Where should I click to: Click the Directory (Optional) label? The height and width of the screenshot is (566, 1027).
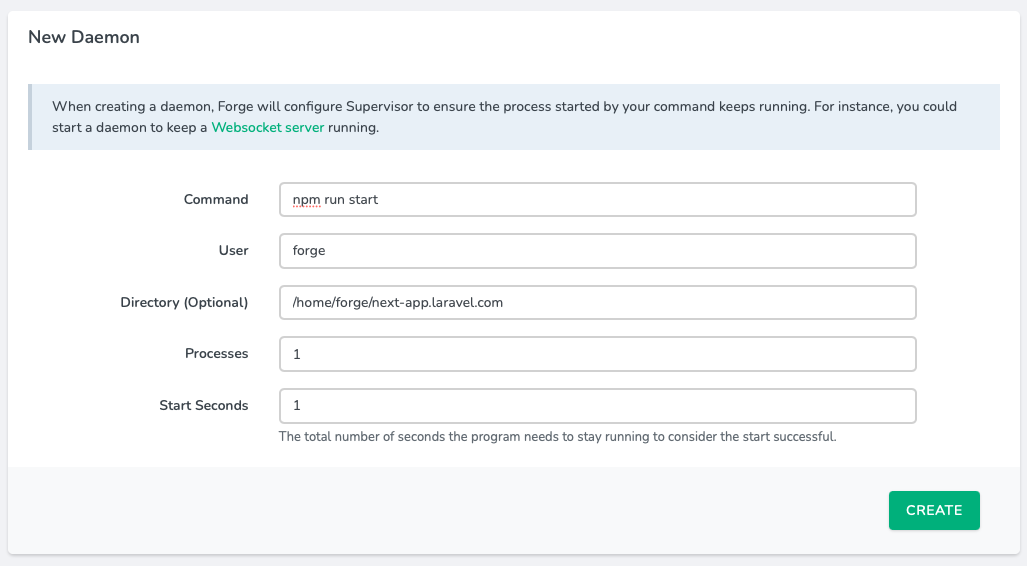pos(184,302)
